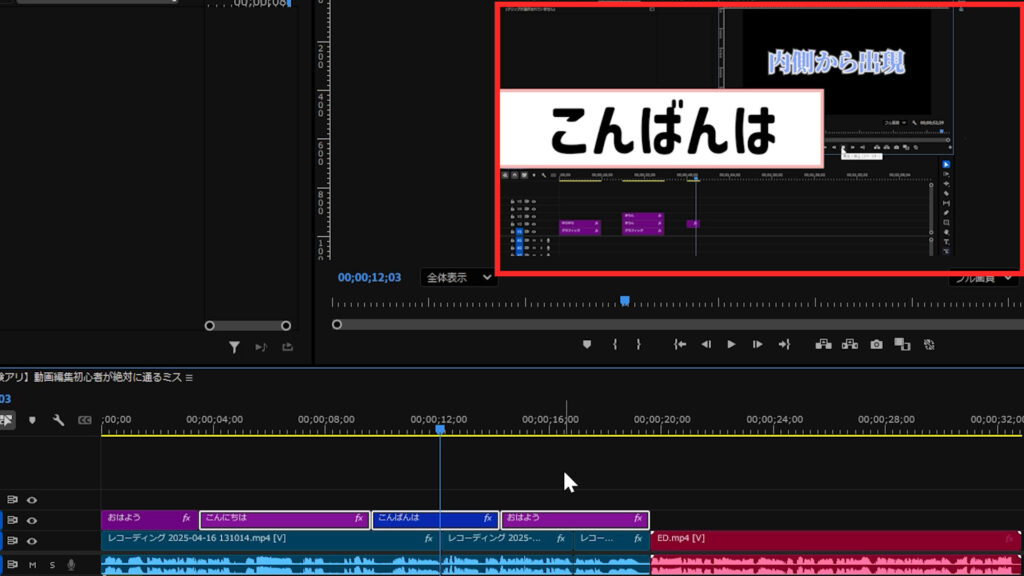Toggle sync lock on the audio track

[x=12, y=564]
